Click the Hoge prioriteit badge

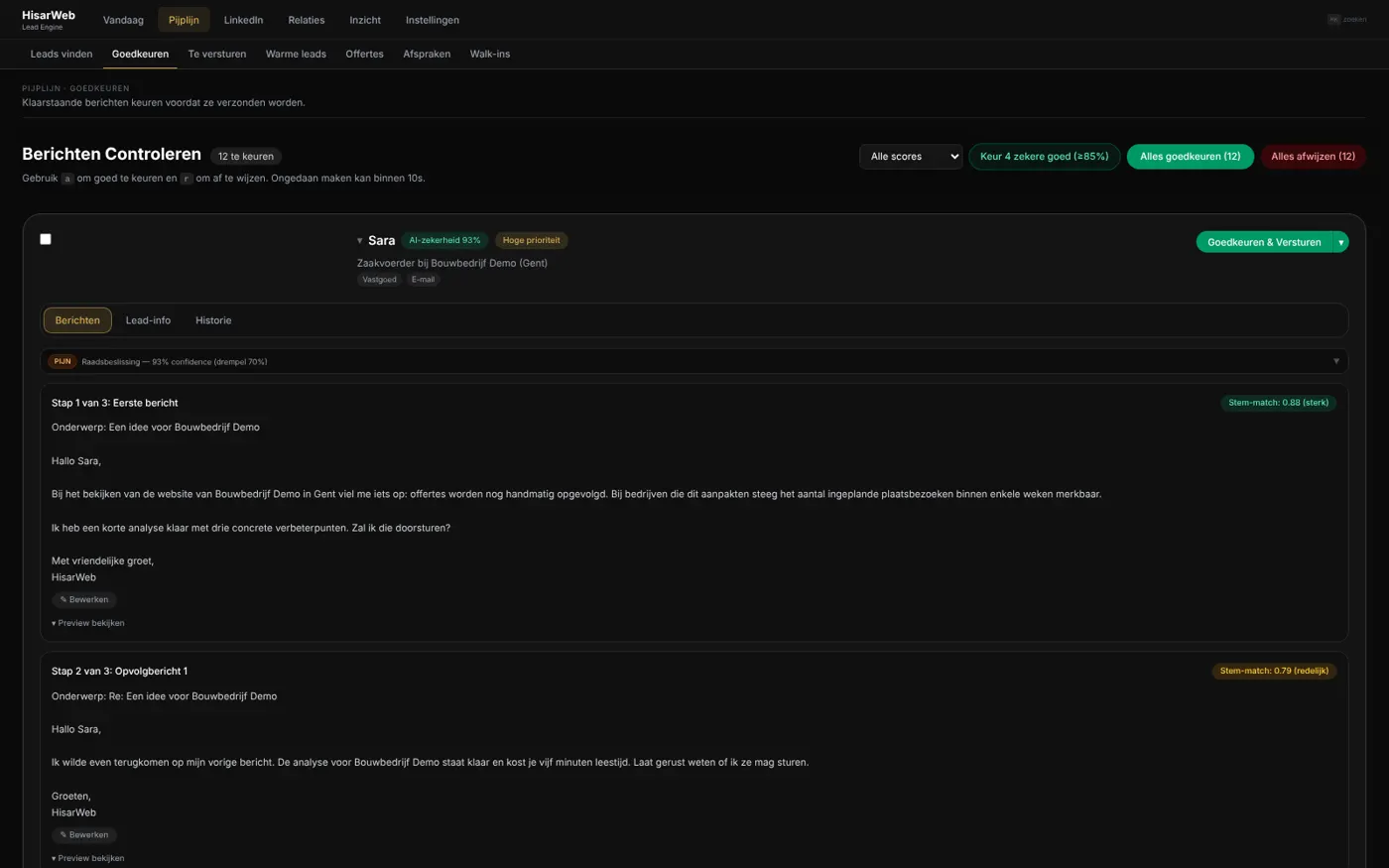point(531,240)
